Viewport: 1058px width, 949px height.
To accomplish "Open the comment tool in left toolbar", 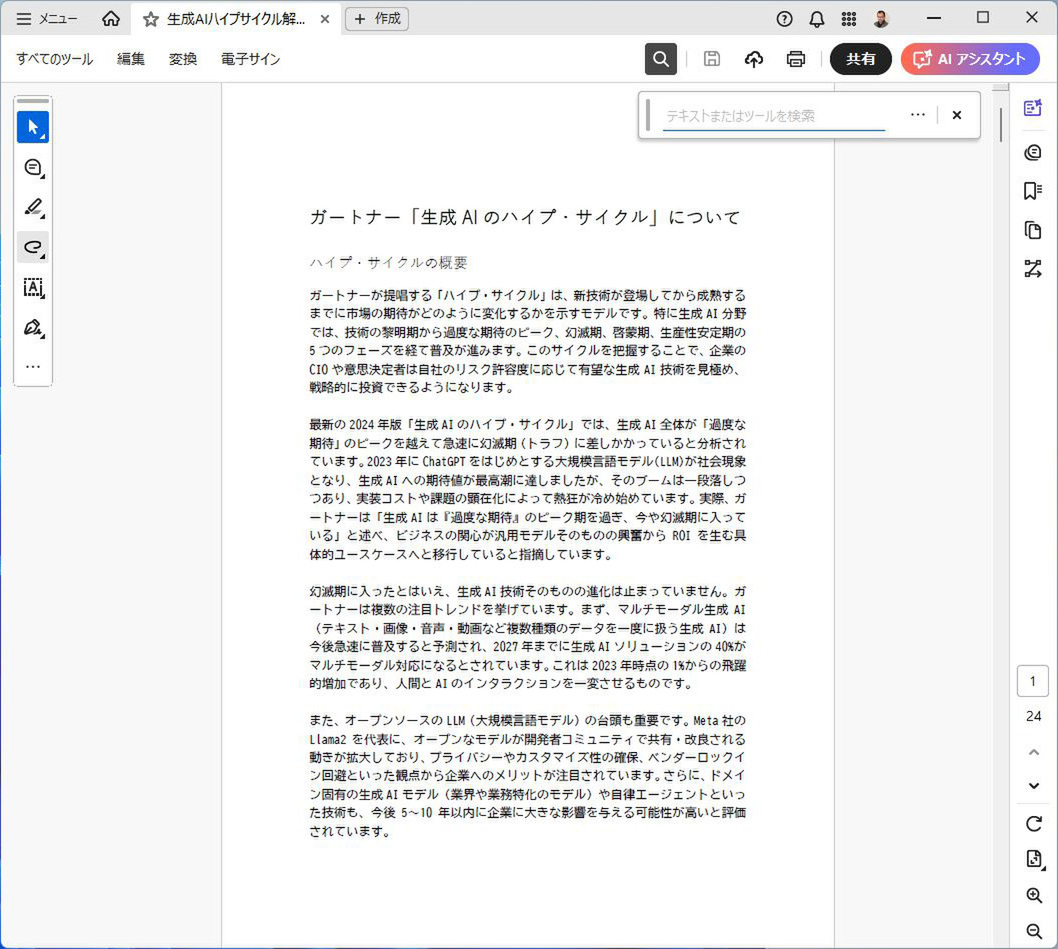I will pos(33,167).
